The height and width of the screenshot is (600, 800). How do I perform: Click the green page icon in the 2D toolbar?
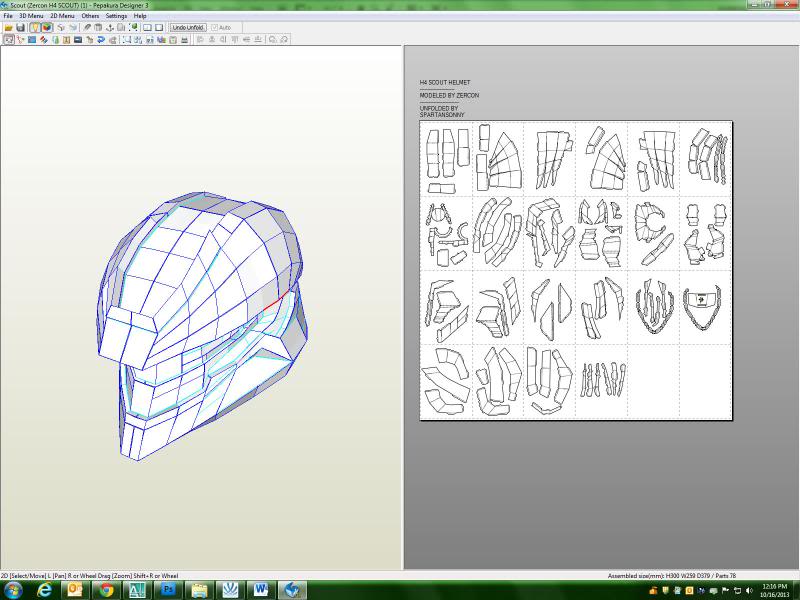point(55,40)
